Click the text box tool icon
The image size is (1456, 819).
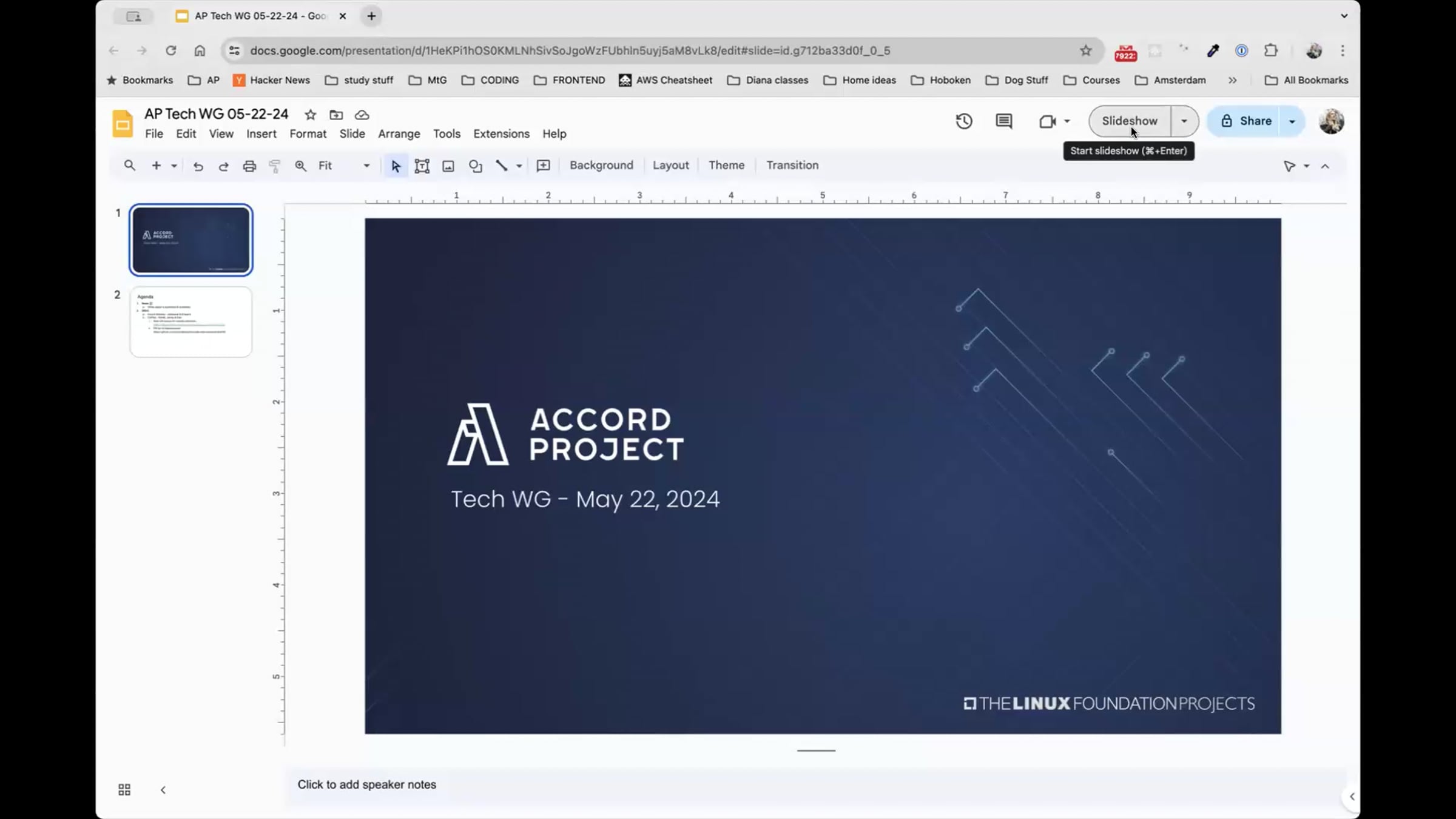pos(422,166)
